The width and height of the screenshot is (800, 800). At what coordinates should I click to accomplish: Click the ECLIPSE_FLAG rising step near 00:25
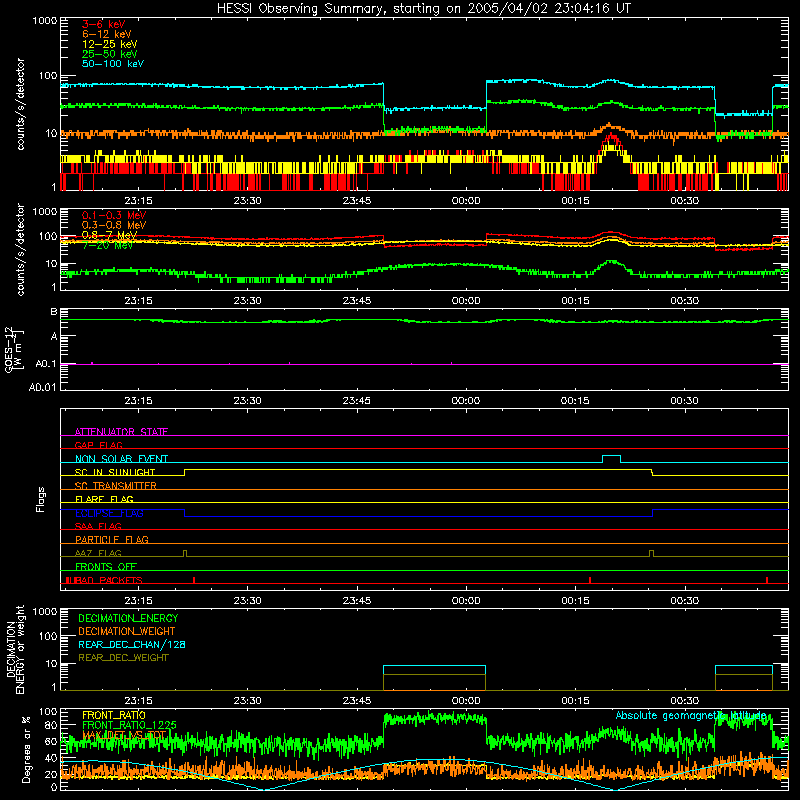pos(653,513)
